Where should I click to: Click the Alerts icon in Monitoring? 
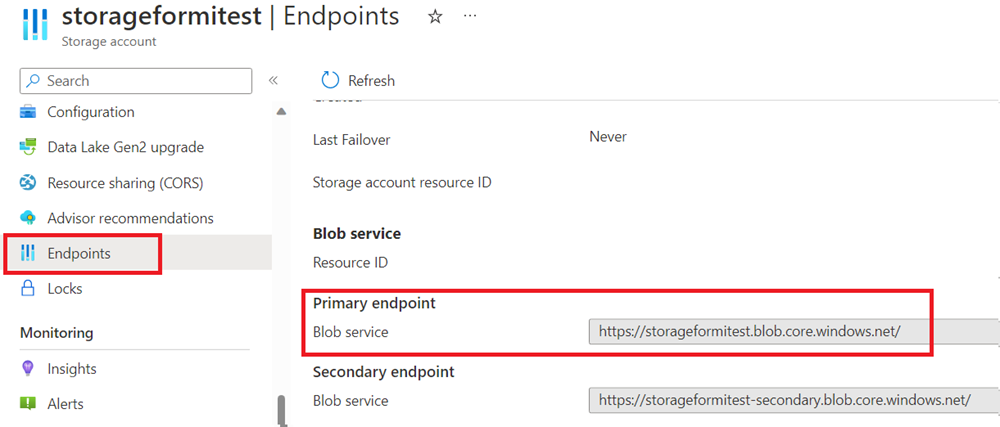[28, 404]
